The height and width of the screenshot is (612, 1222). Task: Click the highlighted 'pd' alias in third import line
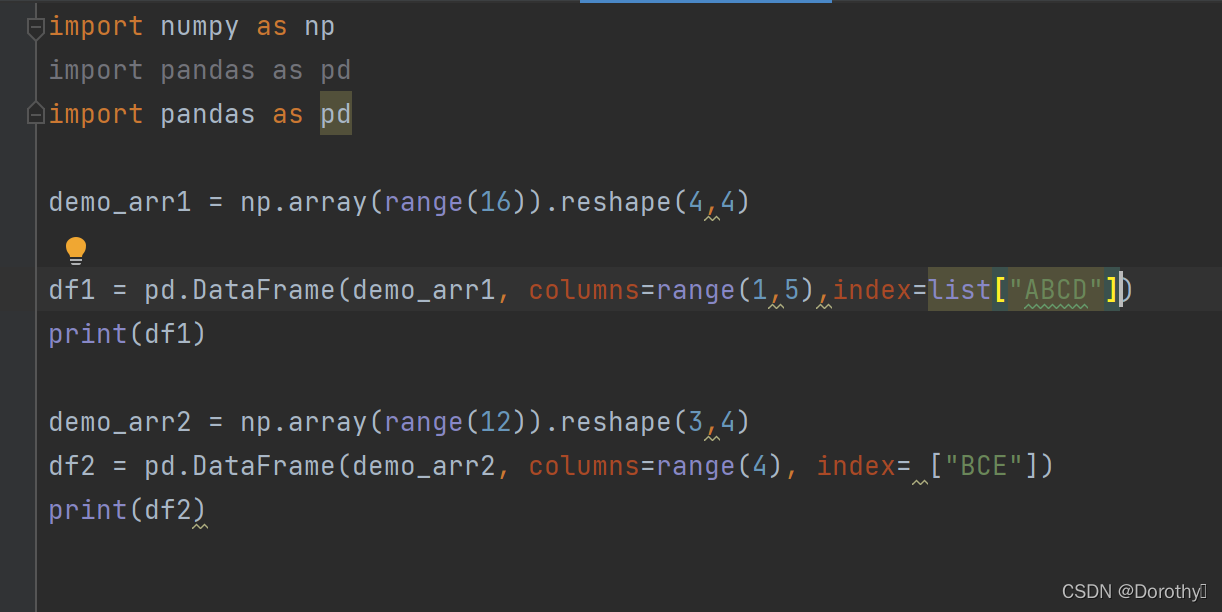[x=336, y=114]
